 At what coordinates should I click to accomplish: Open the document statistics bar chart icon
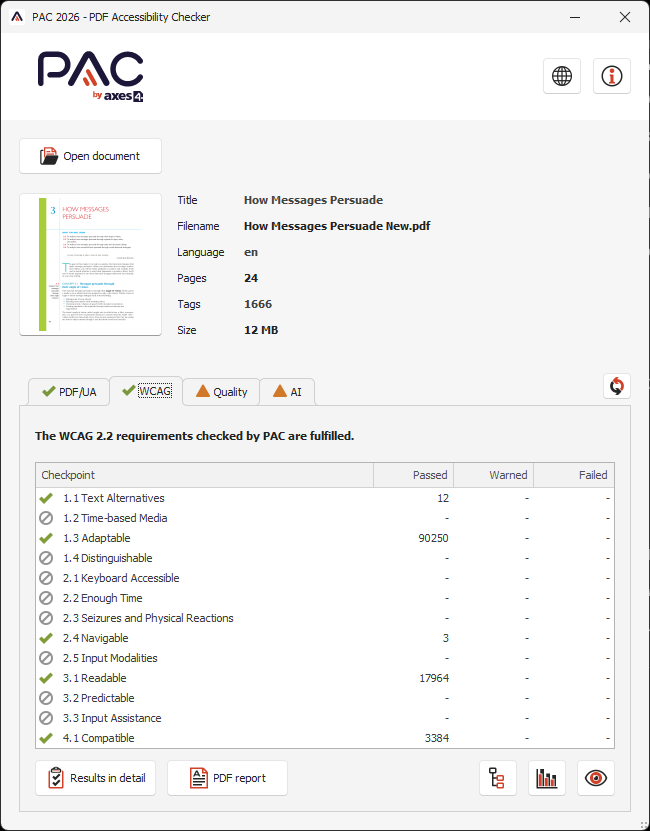[x=547, y=778]
